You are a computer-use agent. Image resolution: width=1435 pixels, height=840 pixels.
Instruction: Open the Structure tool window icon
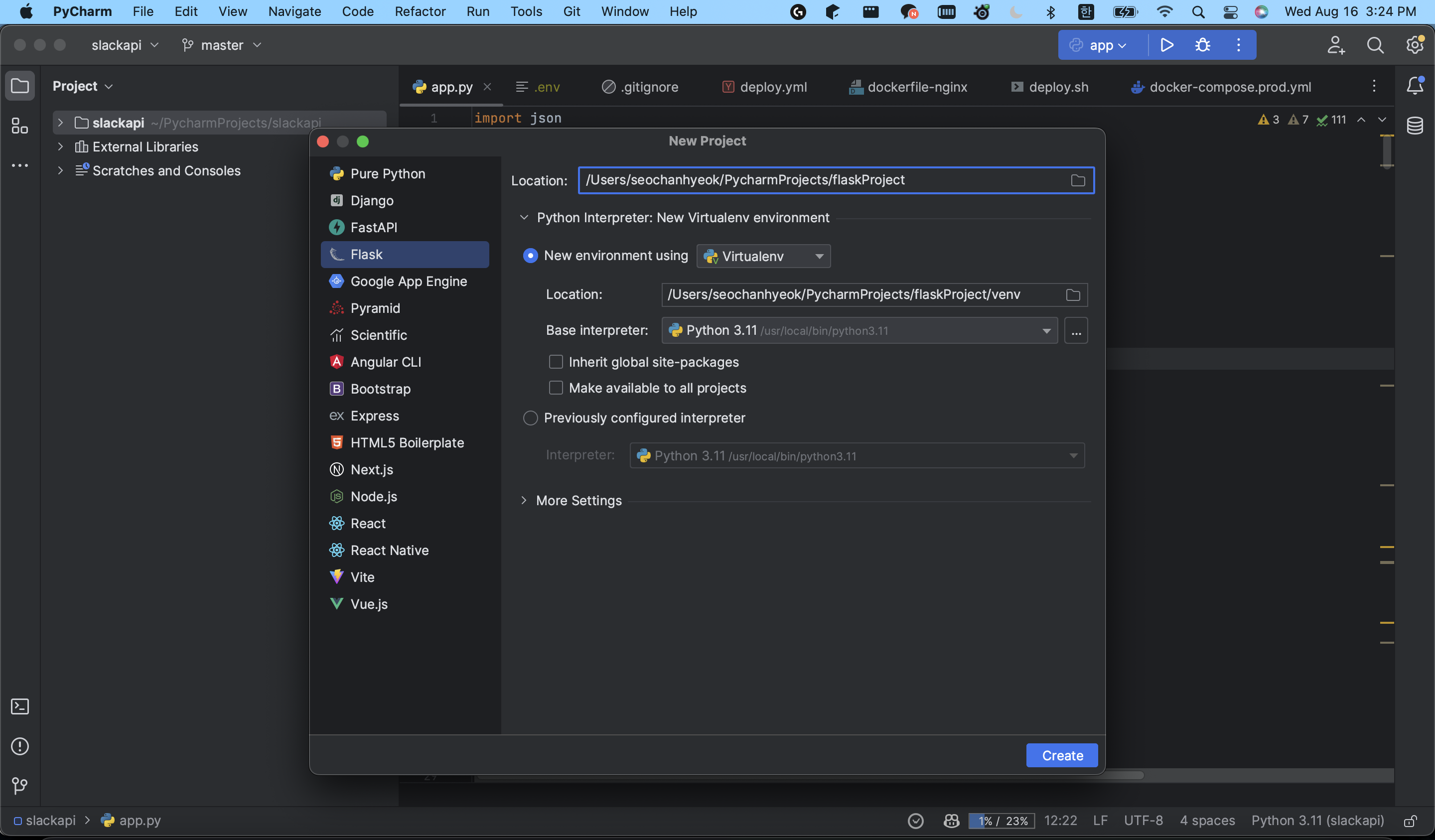(x=20, y=126)
